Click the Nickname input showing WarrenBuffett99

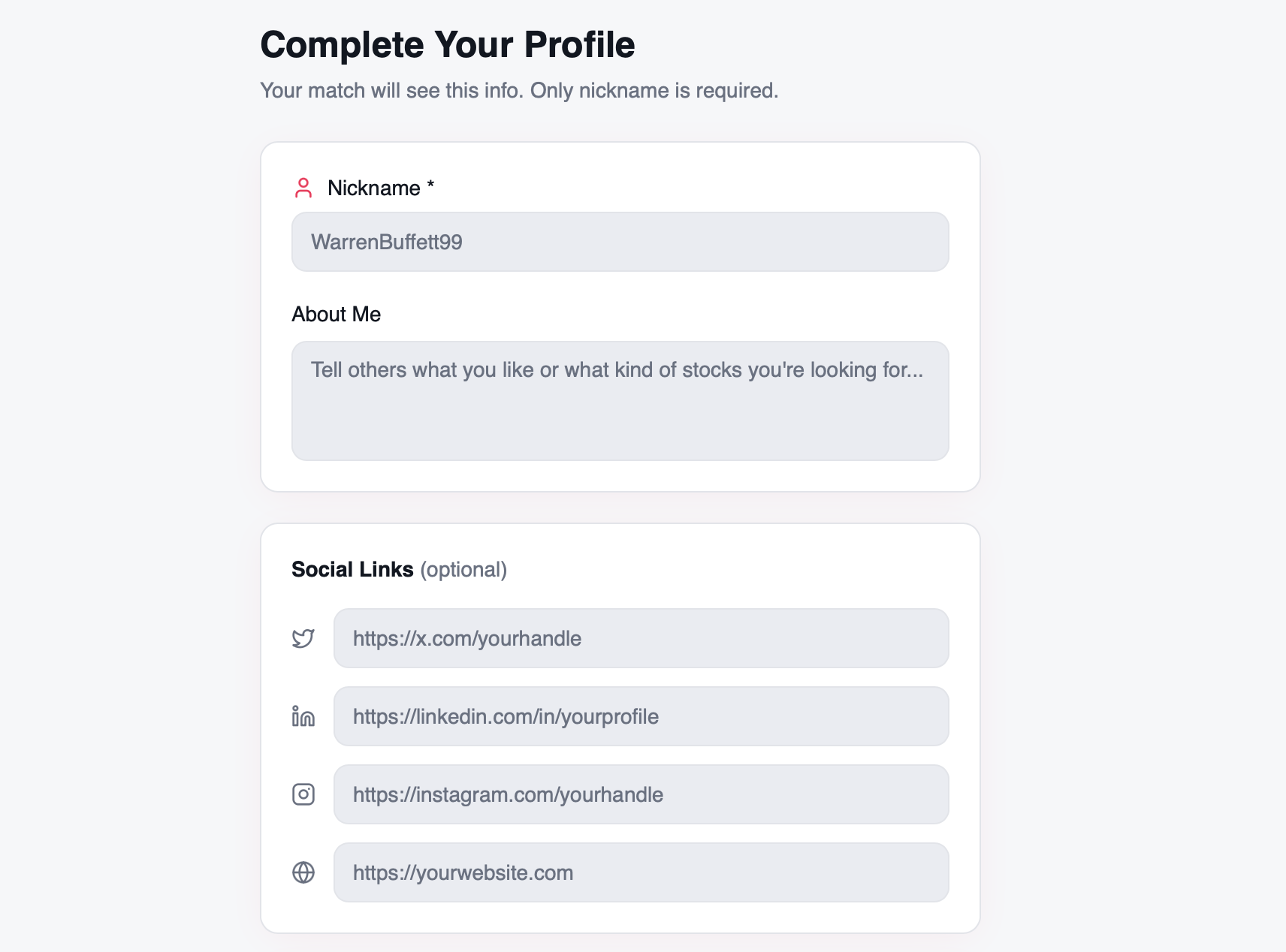(620, 242)
